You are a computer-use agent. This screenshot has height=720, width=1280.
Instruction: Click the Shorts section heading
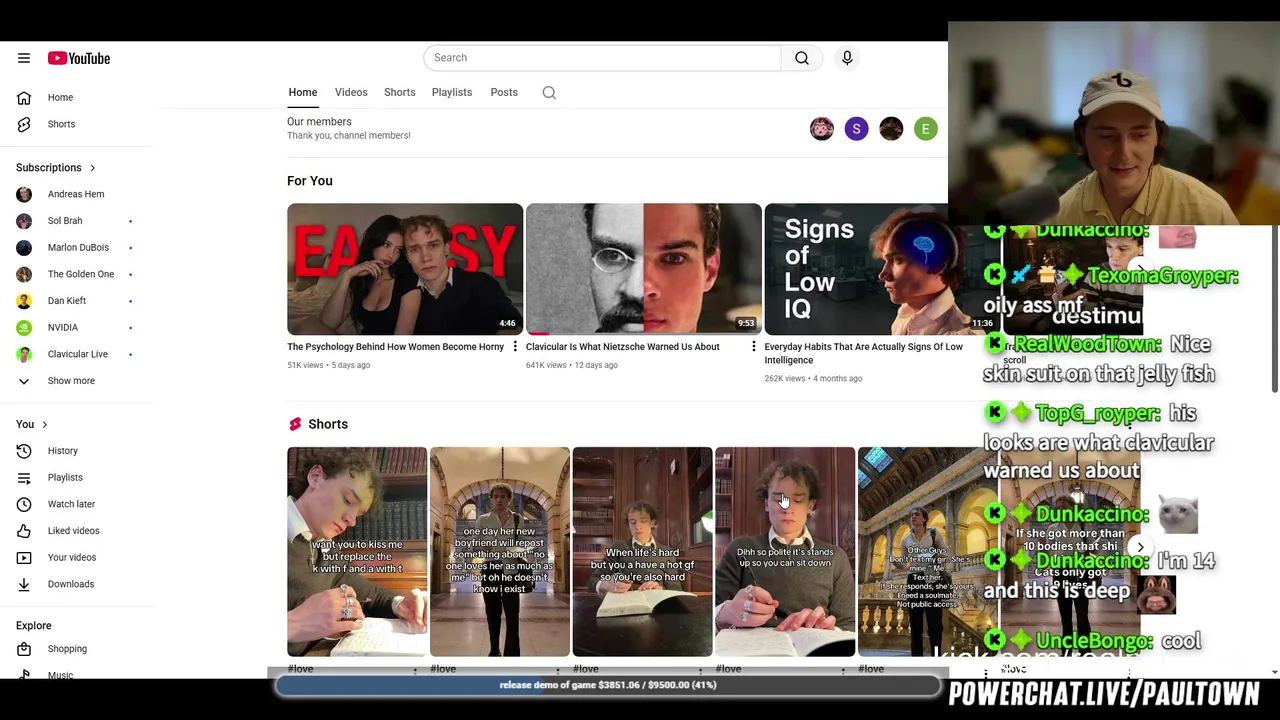pos(328,424)
